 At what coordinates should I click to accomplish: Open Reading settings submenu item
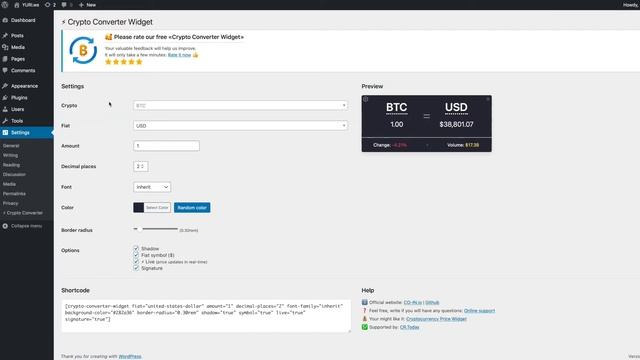(11, 165)
